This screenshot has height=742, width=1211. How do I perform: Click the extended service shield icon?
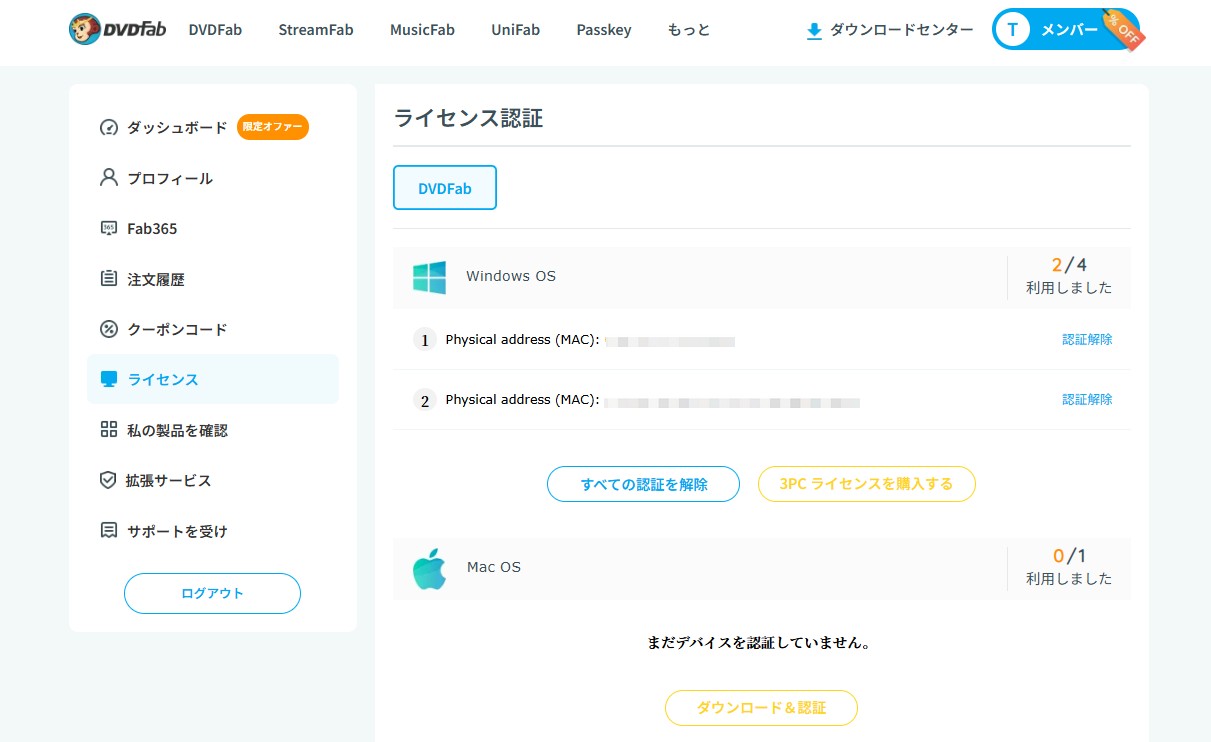click(x=109, y=480)
